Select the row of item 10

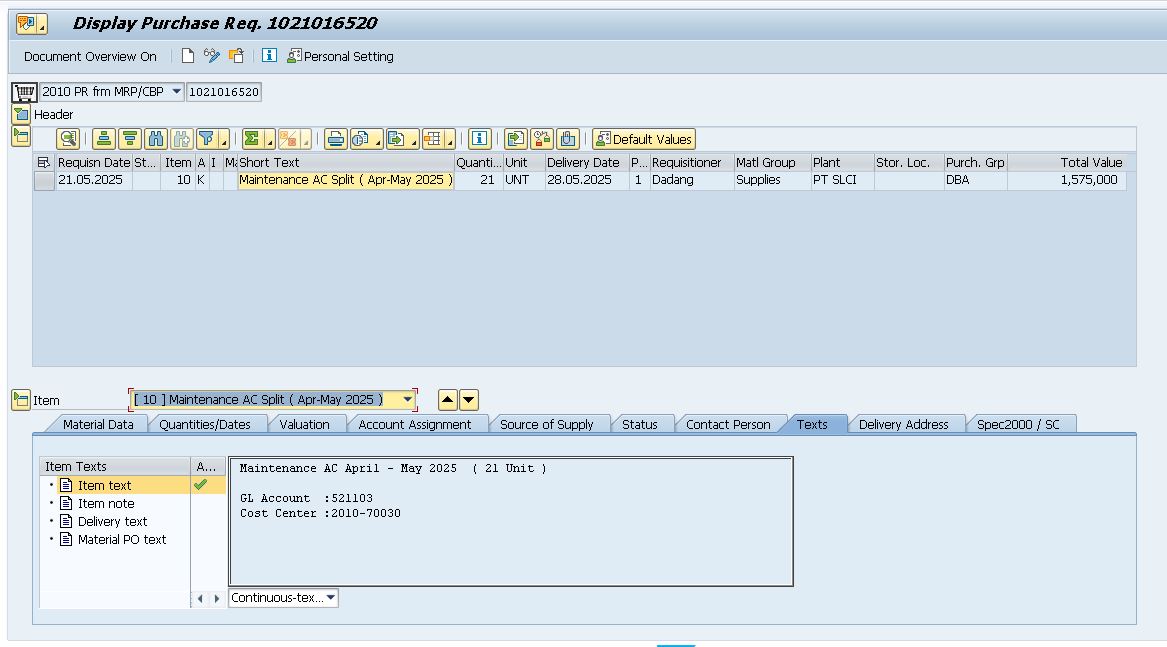(x=44, y=180)
